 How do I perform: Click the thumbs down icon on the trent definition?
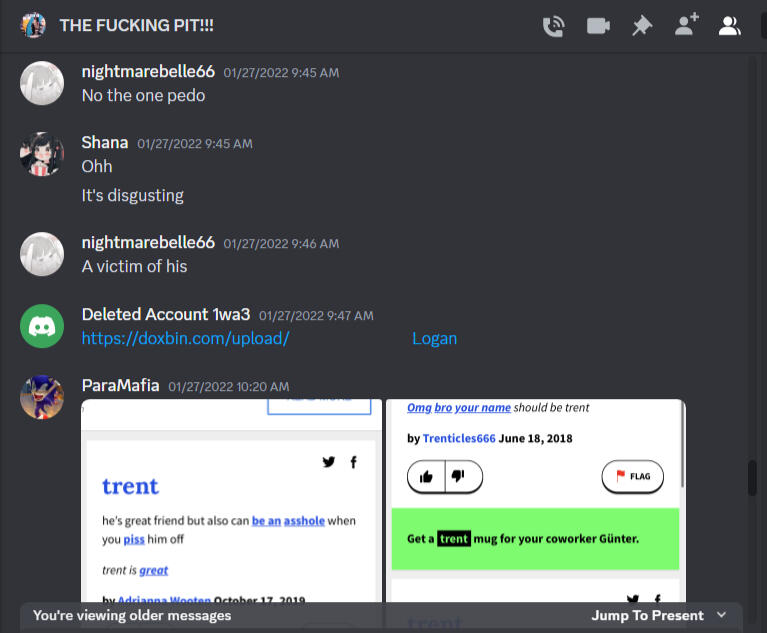458,475
